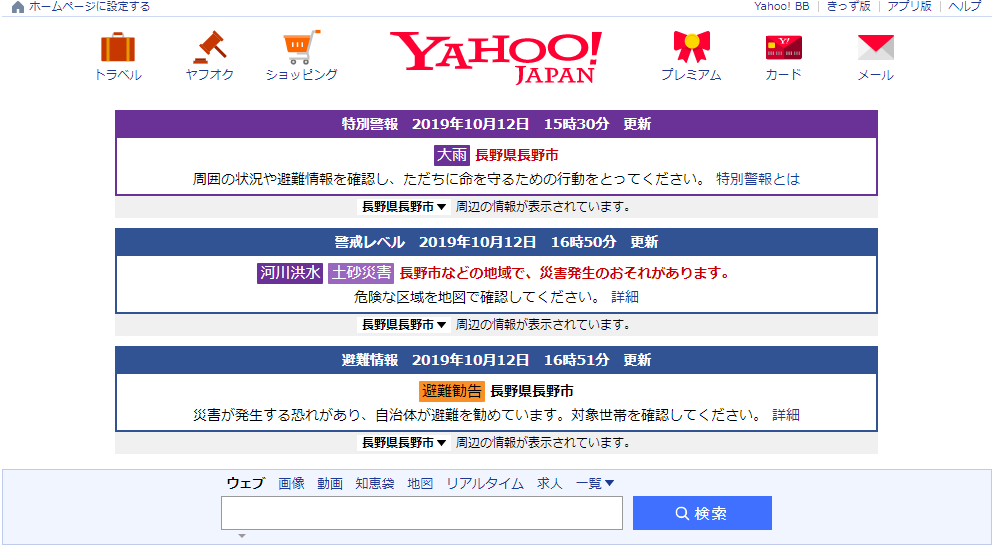Click the 特別警報 2019年10月12日 header bar
This screenshot has width=995, height=550.
pos(496,124)
